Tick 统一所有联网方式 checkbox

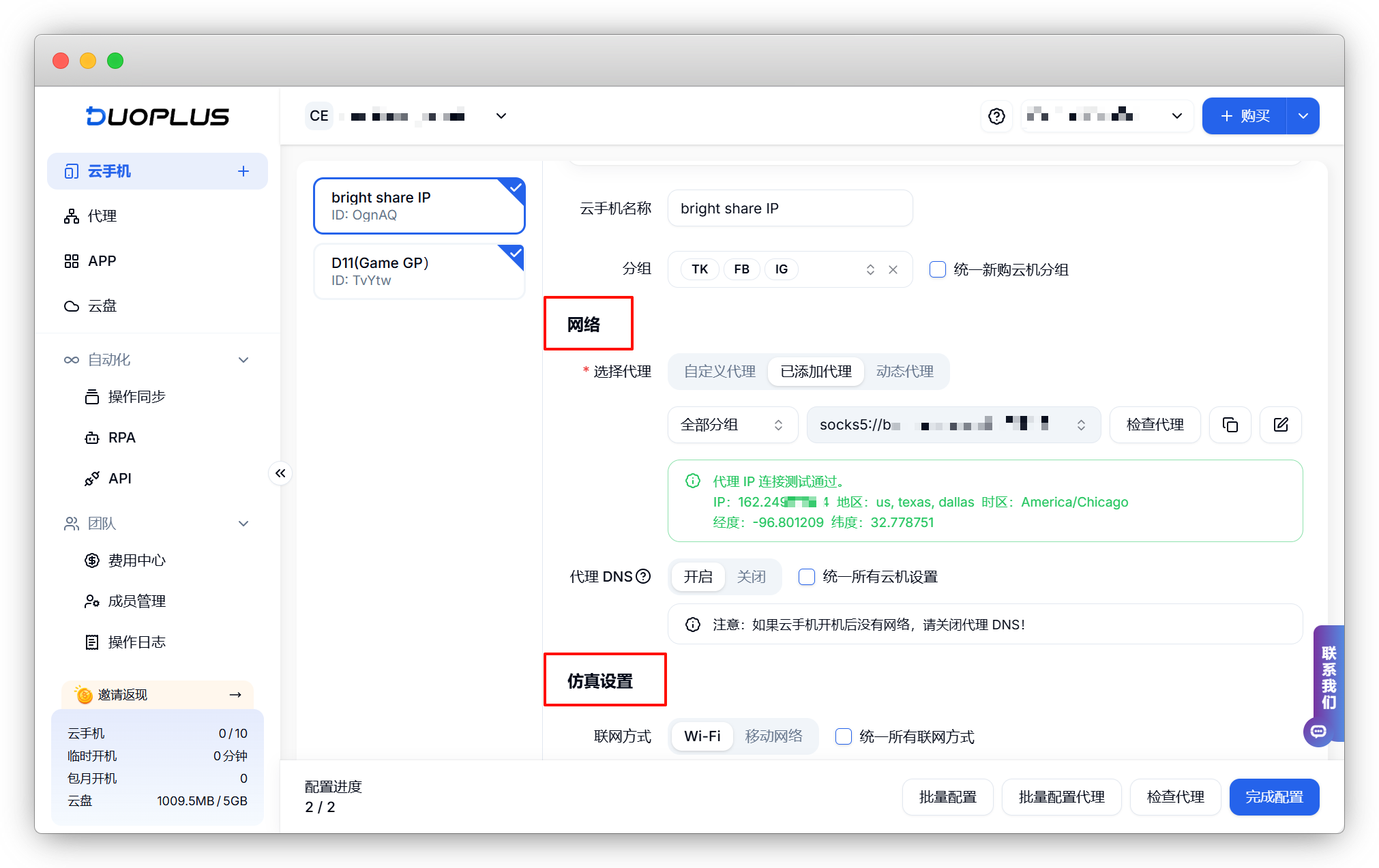844,736
